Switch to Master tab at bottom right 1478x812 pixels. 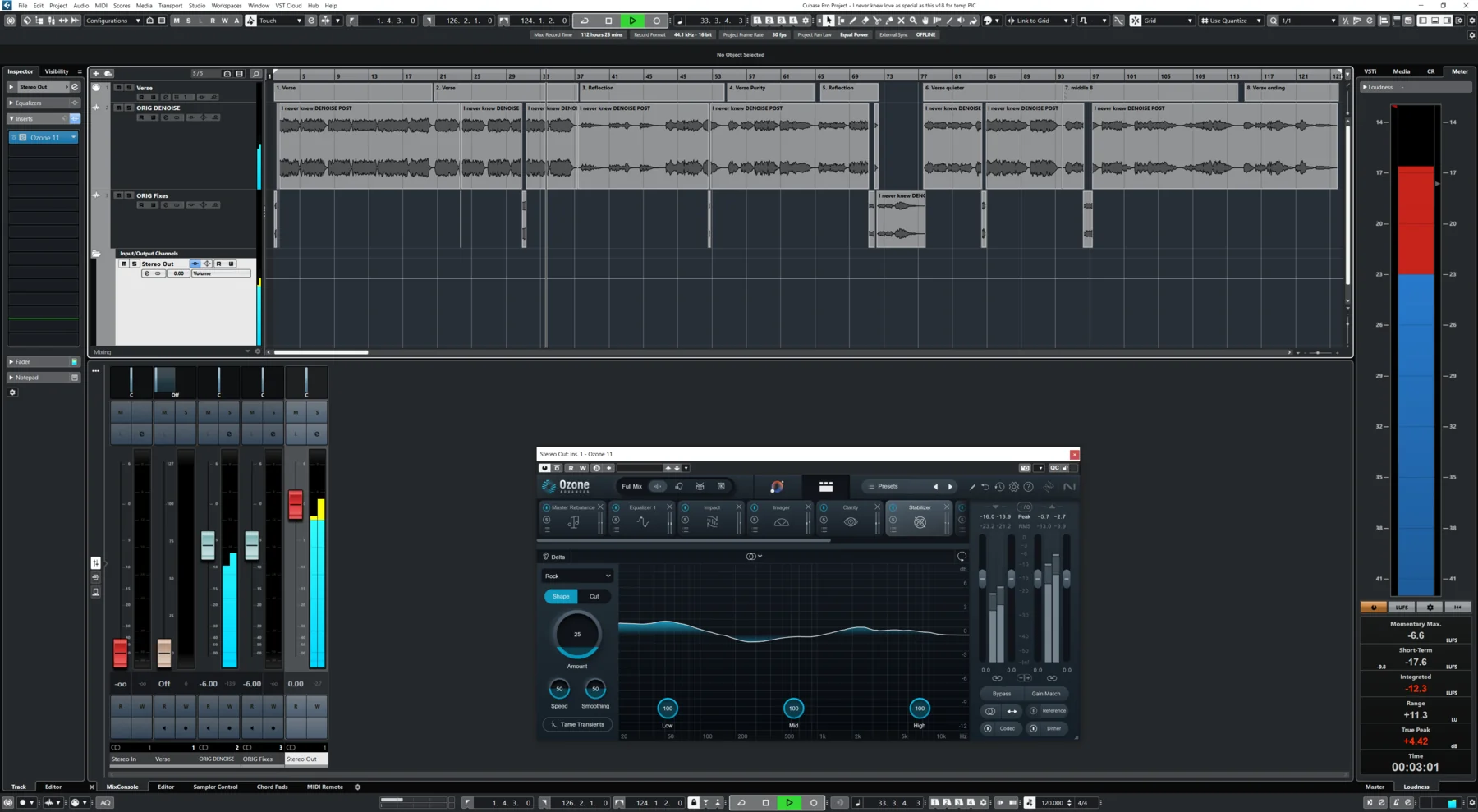tap(1375, 787)
